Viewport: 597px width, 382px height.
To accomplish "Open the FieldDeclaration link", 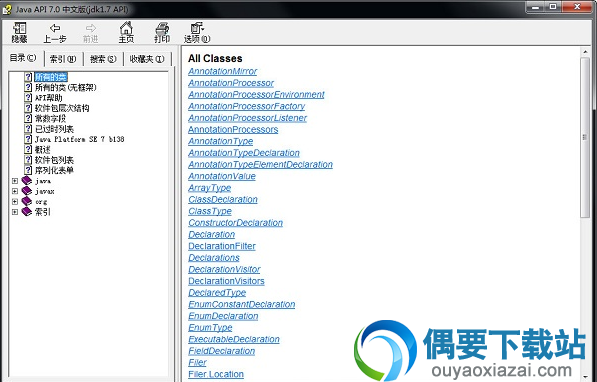I will click(222, 351).
